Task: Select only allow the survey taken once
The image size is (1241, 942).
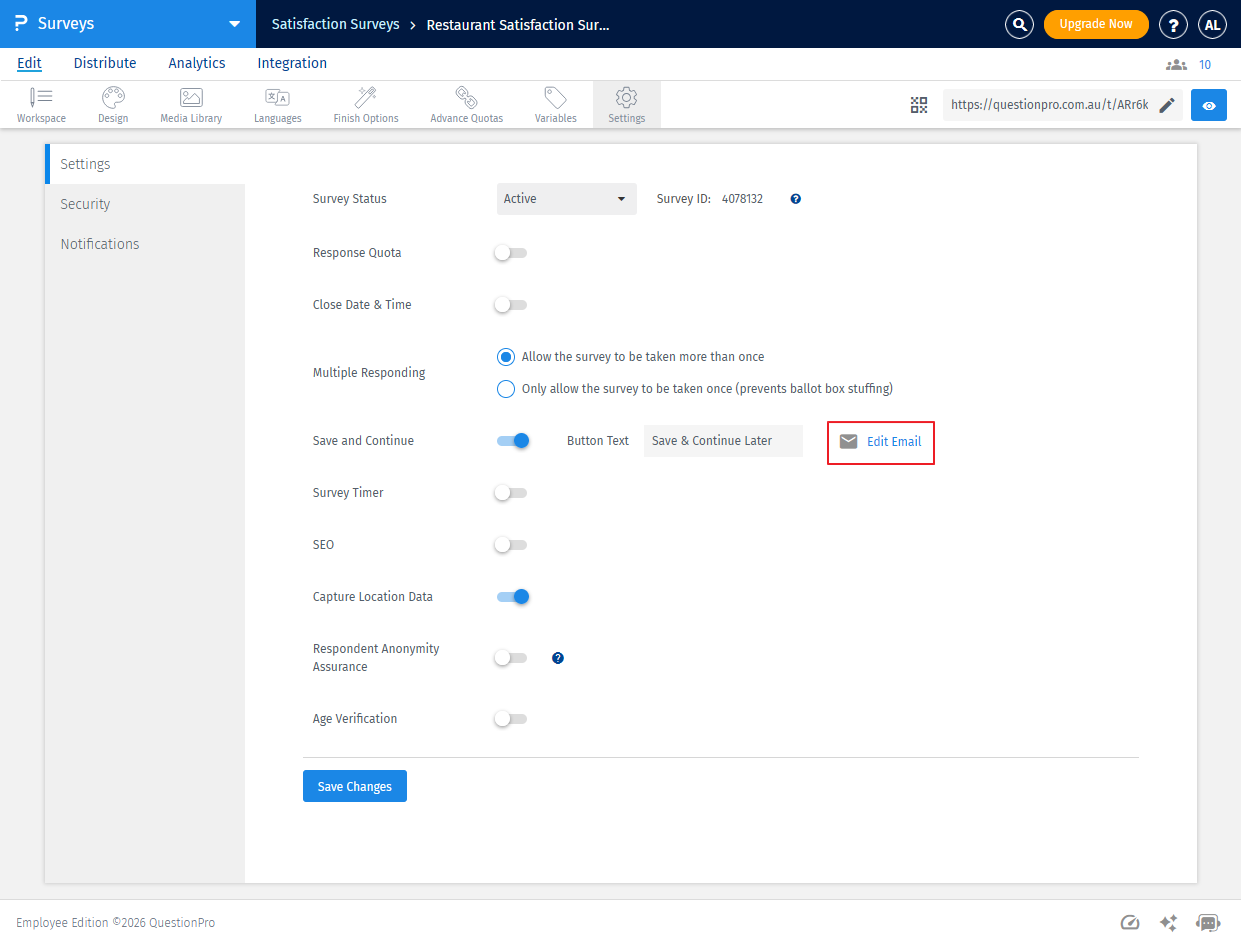Action: coord(505,388)
